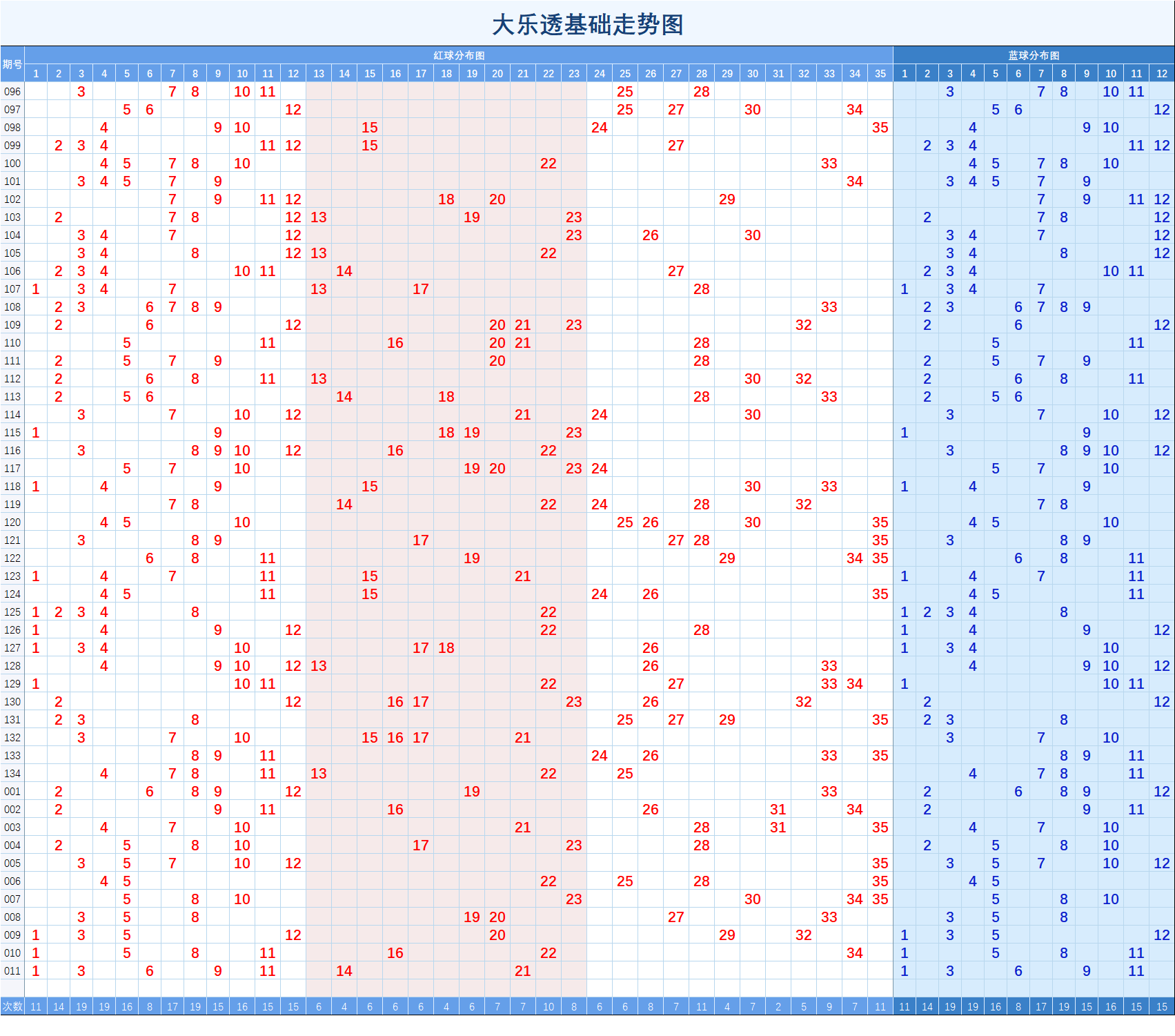Select the period label 011

pyautogui.click(x=12, y=970)
